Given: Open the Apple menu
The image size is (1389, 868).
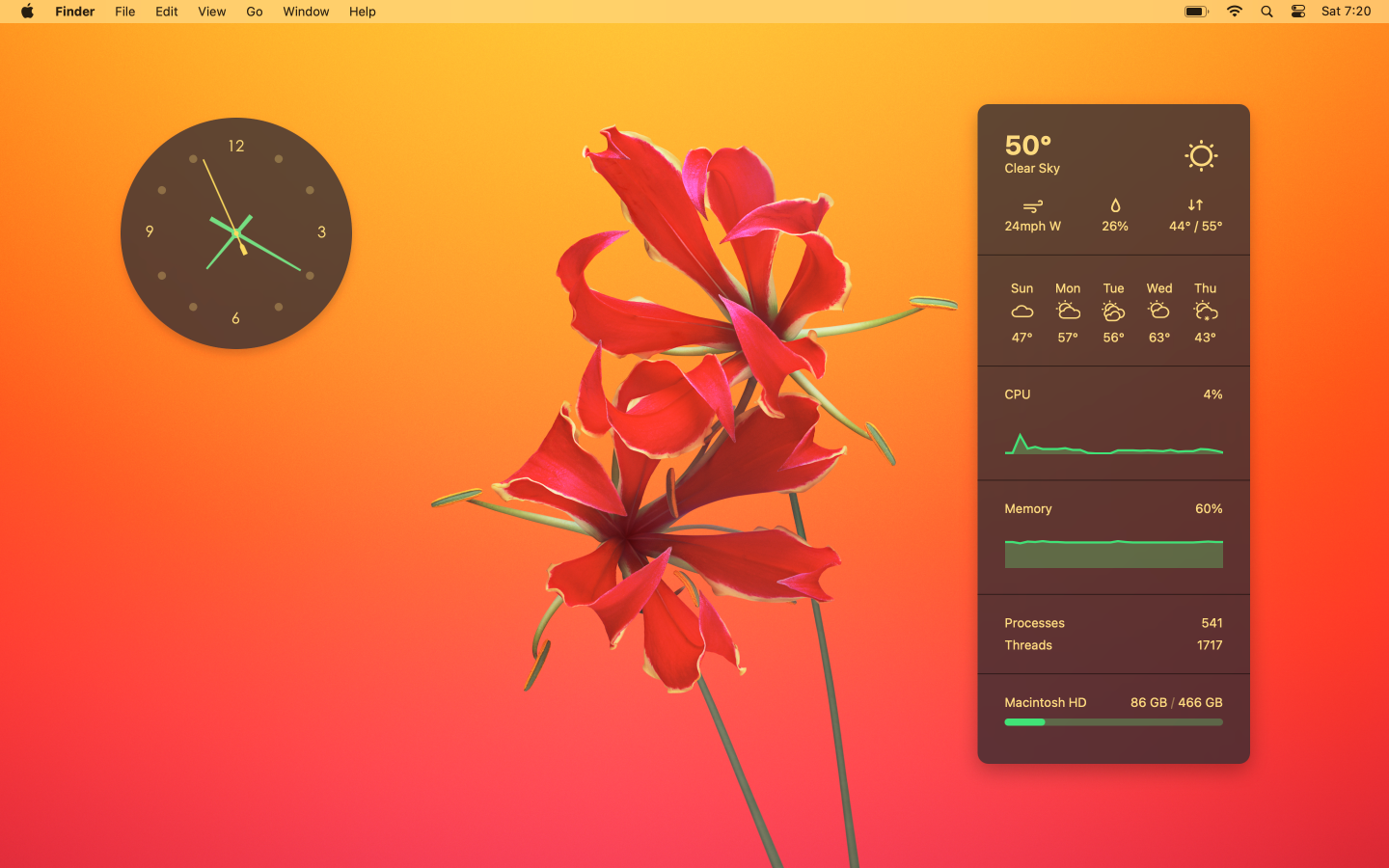Looking at the screenshot, I should pos(27,12).
